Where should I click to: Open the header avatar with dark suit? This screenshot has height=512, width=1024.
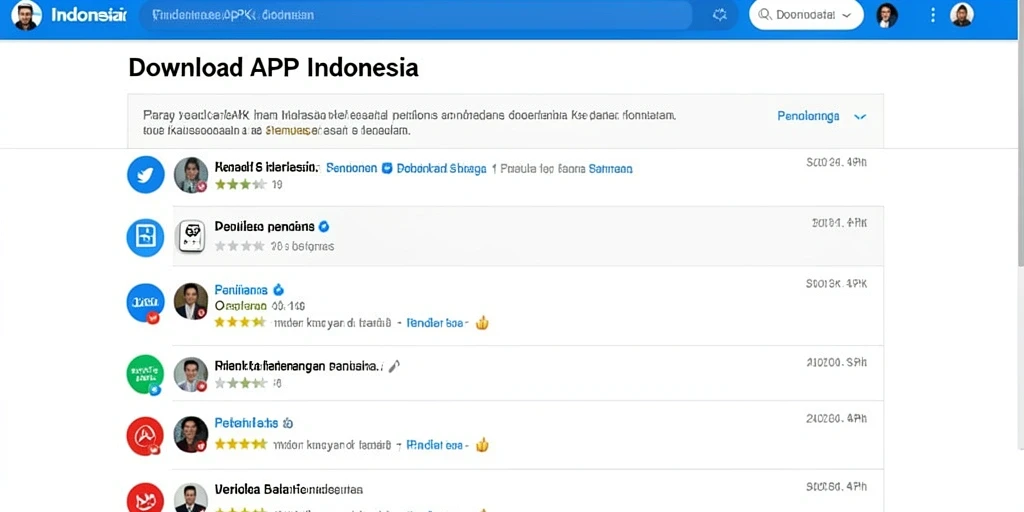coord(886,15)
